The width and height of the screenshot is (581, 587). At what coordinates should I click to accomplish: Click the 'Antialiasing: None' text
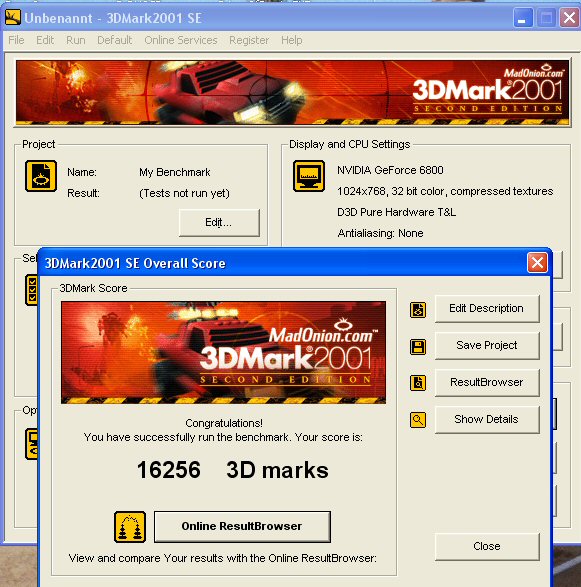coord(380,233)
